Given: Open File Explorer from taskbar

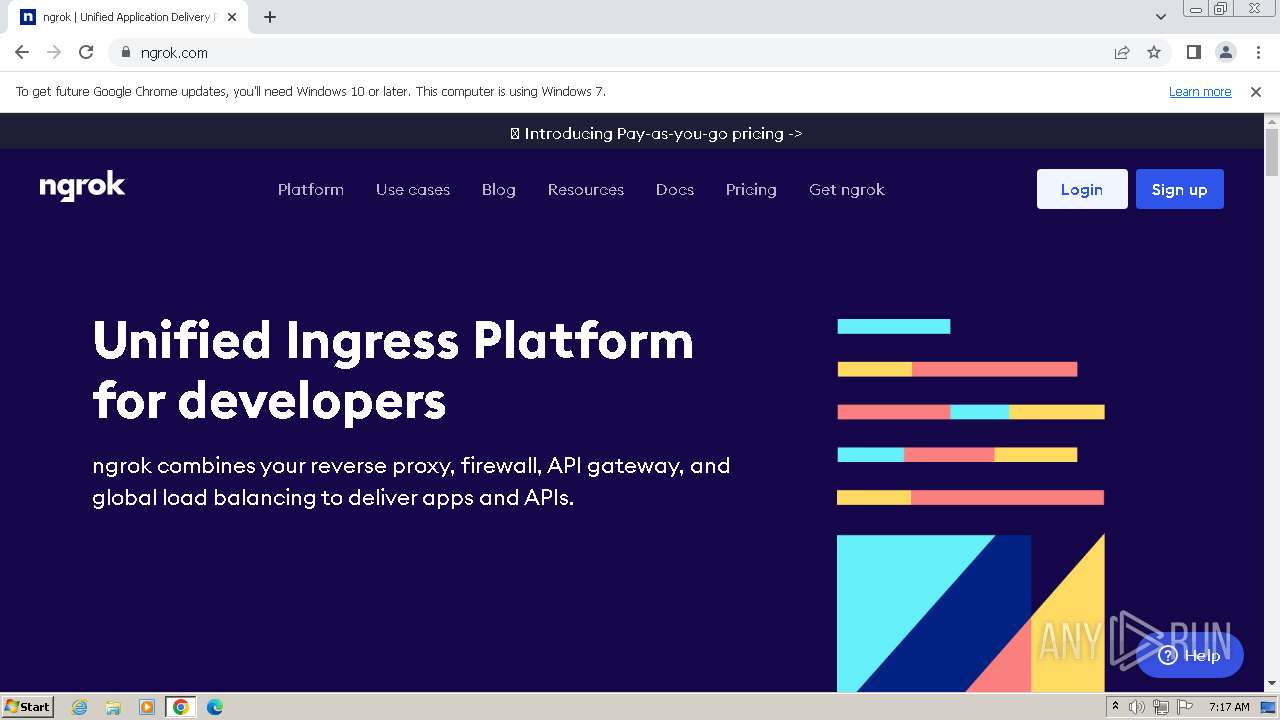Looking at the screenshot, I should [113, 707].
